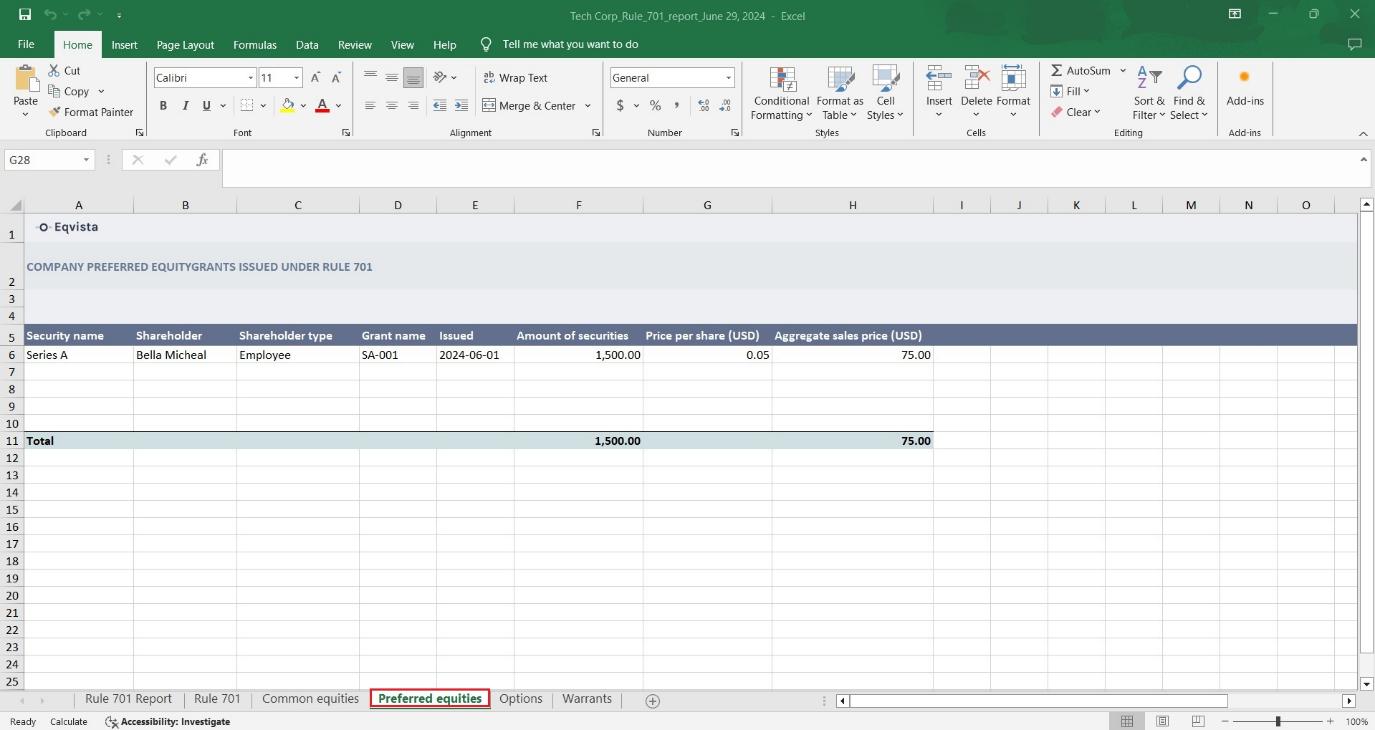Increase decimal places
Image resolution: width=1375 pixels, height=730 pixels.
coord(703,105)
